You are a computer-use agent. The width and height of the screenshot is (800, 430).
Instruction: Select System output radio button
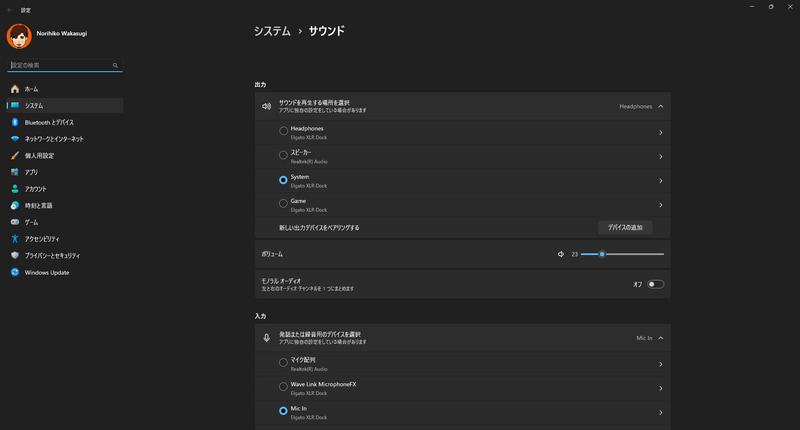pos(283,180)
